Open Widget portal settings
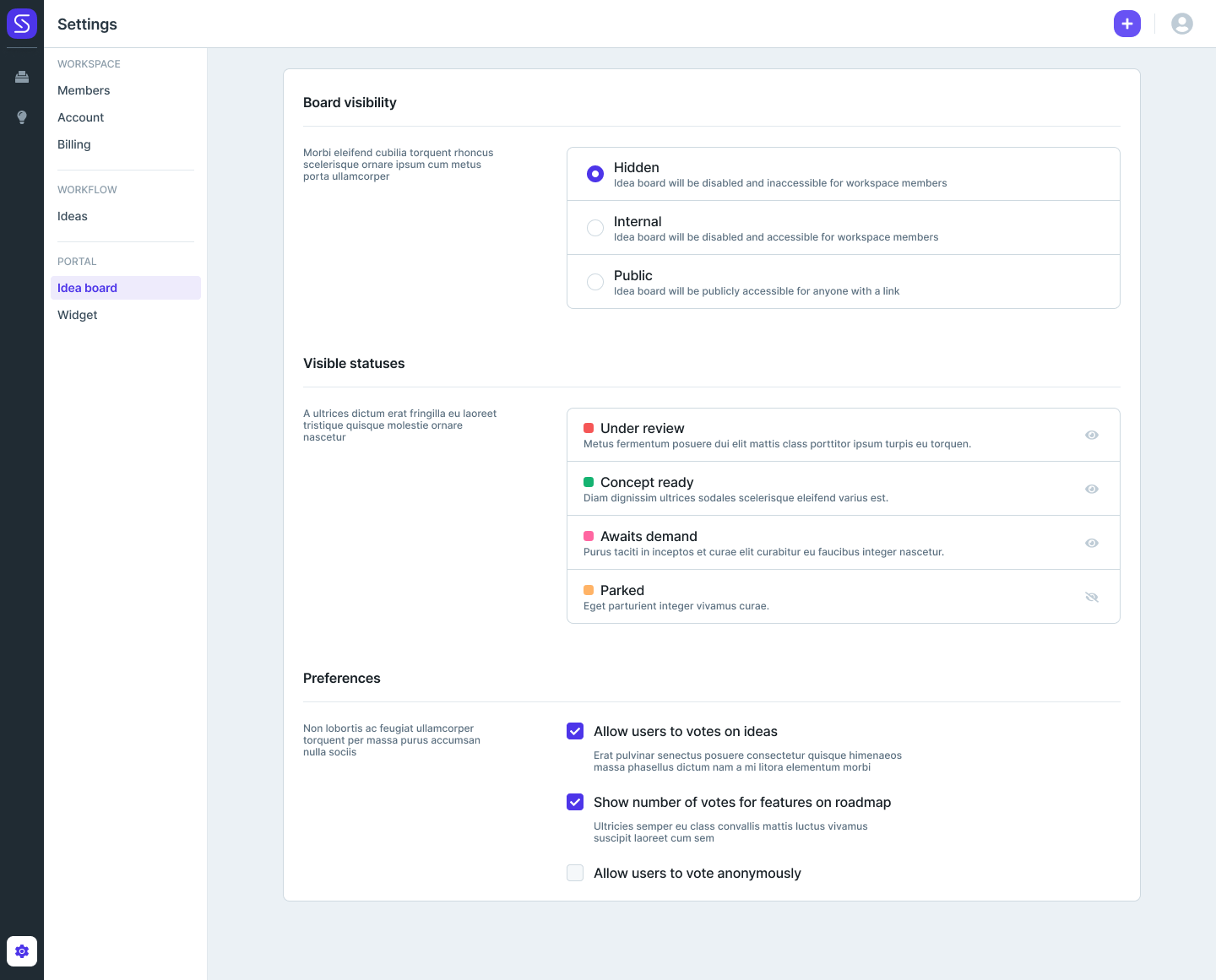The image size is (1216, 980). click(x=78, y=315)
